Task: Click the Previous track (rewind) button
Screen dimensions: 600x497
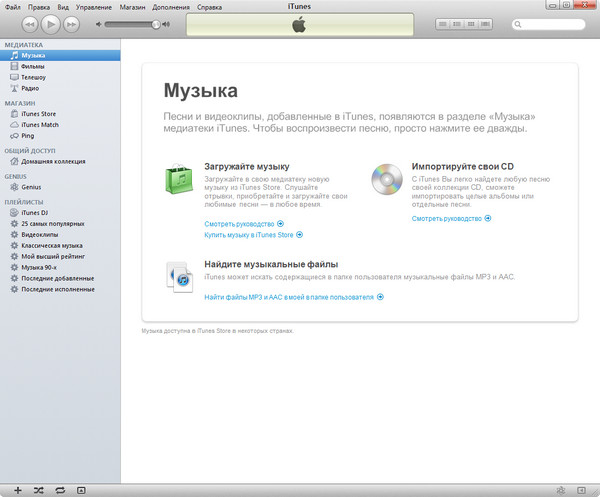Action: coord(29,24)
